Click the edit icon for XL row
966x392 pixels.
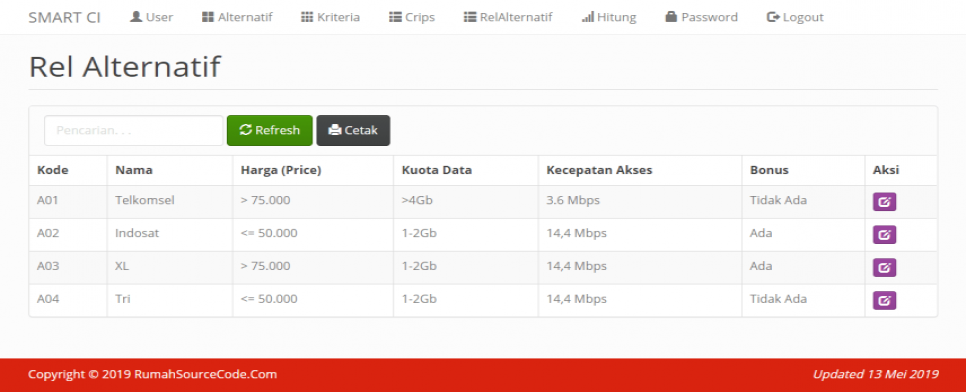tap(884, 267)
